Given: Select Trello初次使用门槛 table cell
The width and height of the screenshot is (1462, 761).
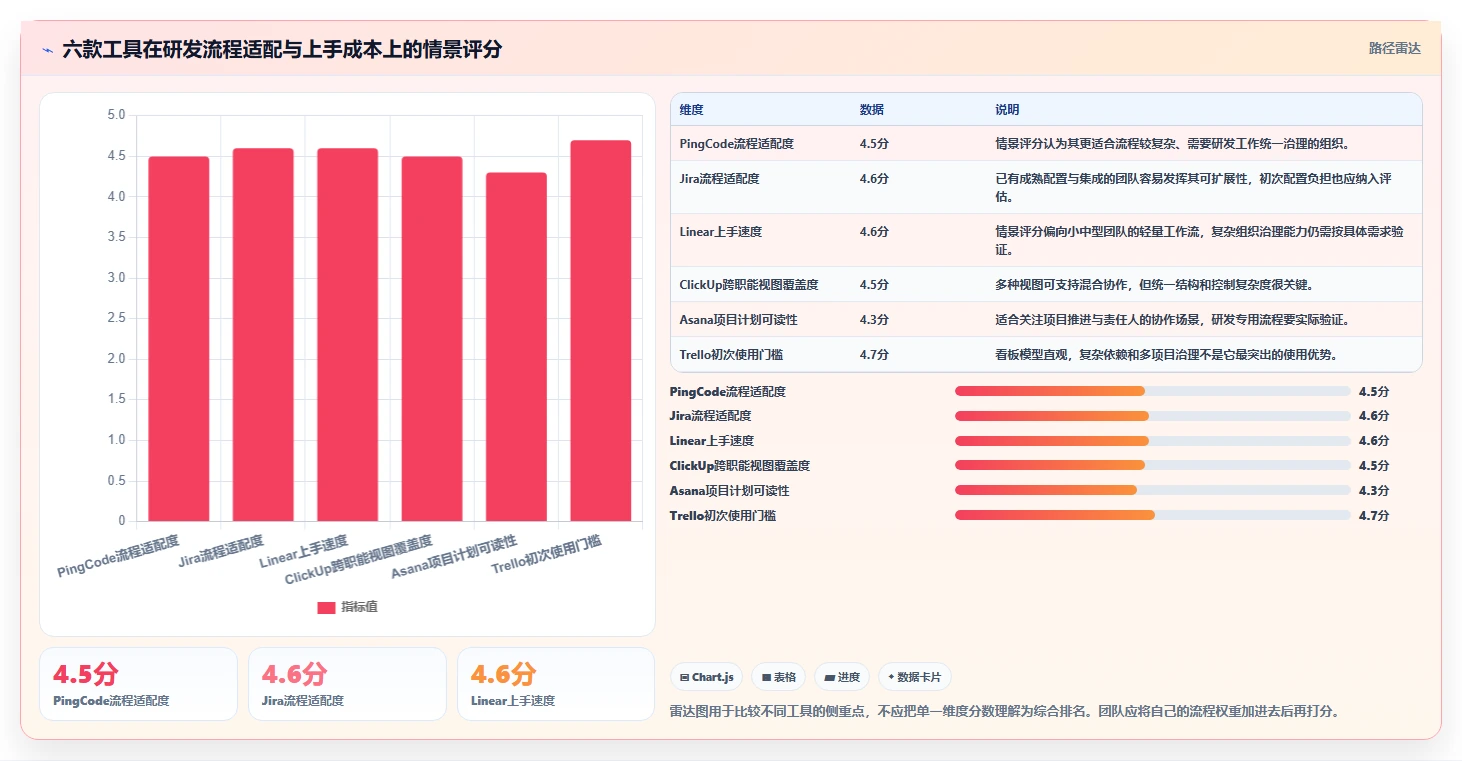Looking at the screenshot, I should click(732, 354).
